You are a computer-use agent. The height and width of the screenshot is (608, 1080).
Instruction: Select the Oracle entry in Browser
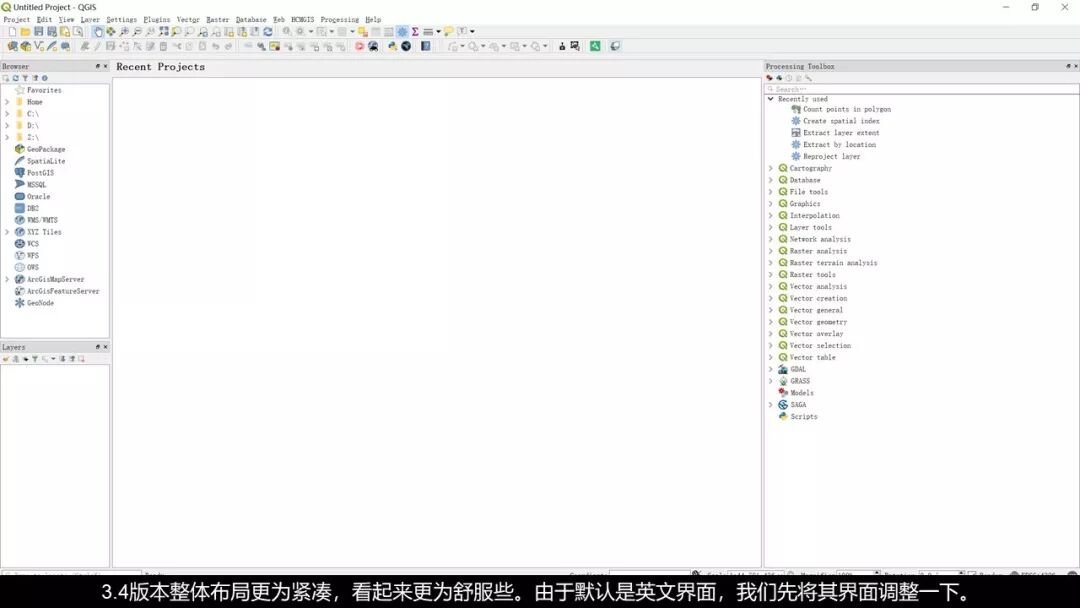coord(38,196)
